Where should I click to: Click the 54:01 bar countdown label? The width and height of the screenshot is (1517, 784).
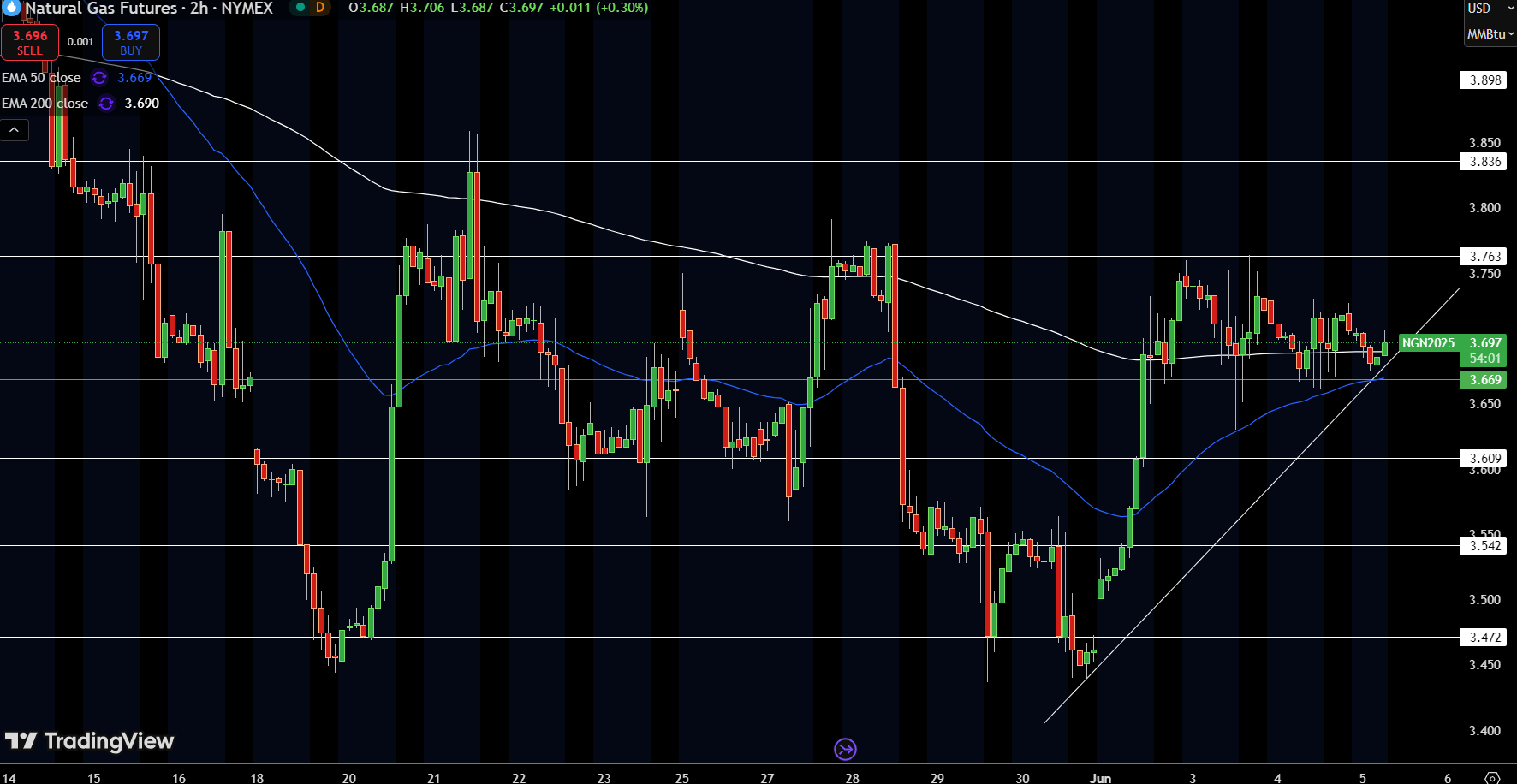[x=1485, y=359]
